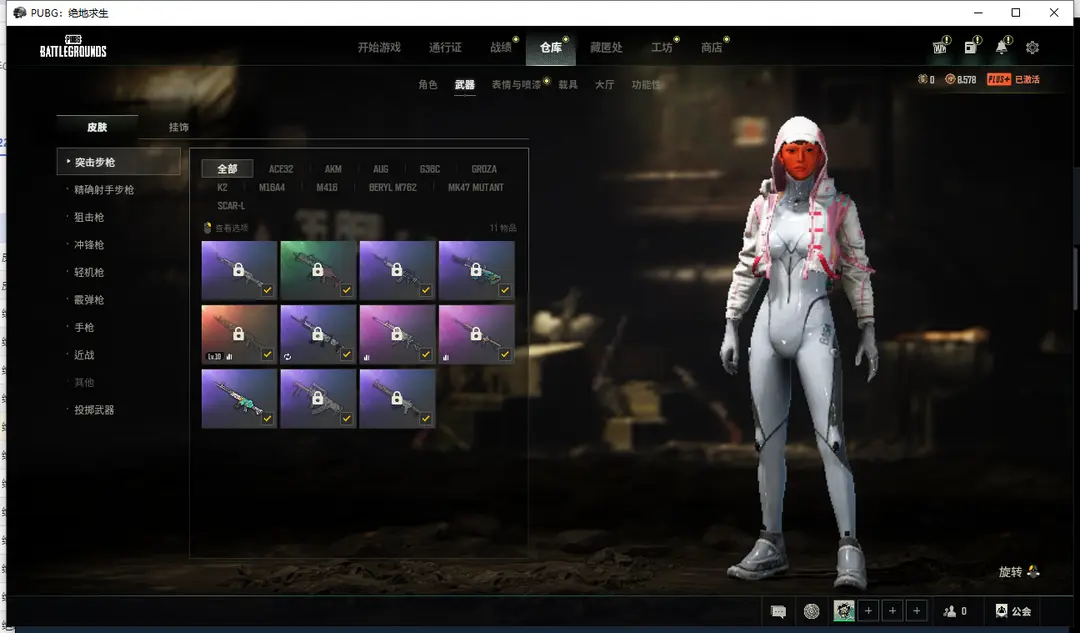Viewport: 1080px width, 633px height.
Task: Open the 通行证 tab
Action: point(445,48)
